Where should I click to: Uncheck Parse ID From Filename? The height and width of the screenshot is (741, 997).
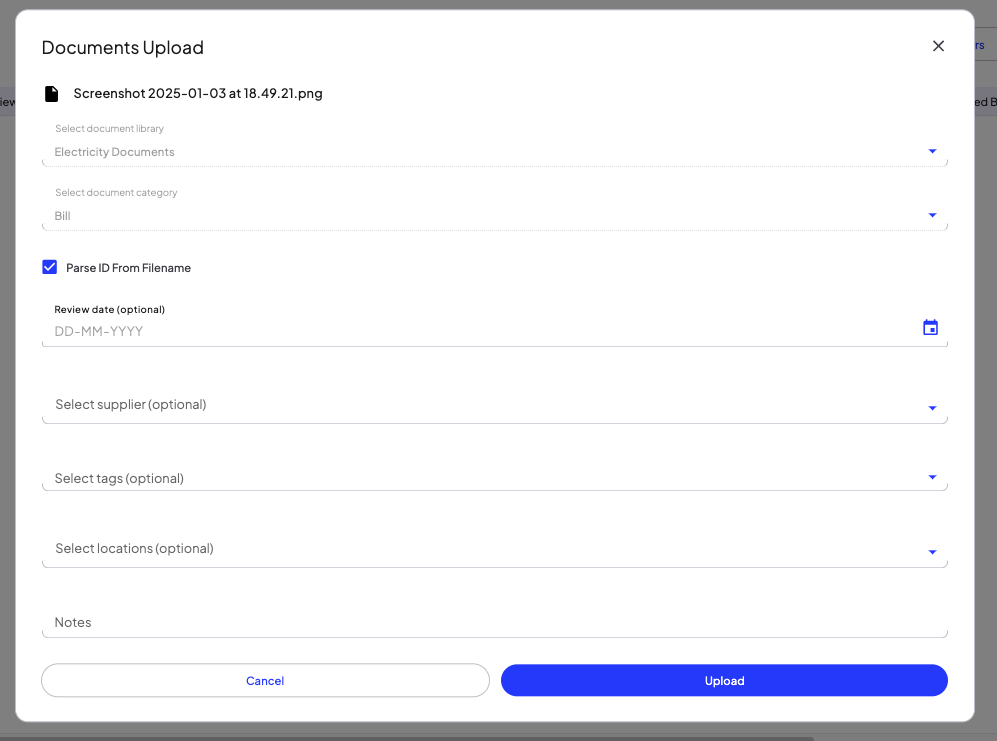[x=50, y=267]
